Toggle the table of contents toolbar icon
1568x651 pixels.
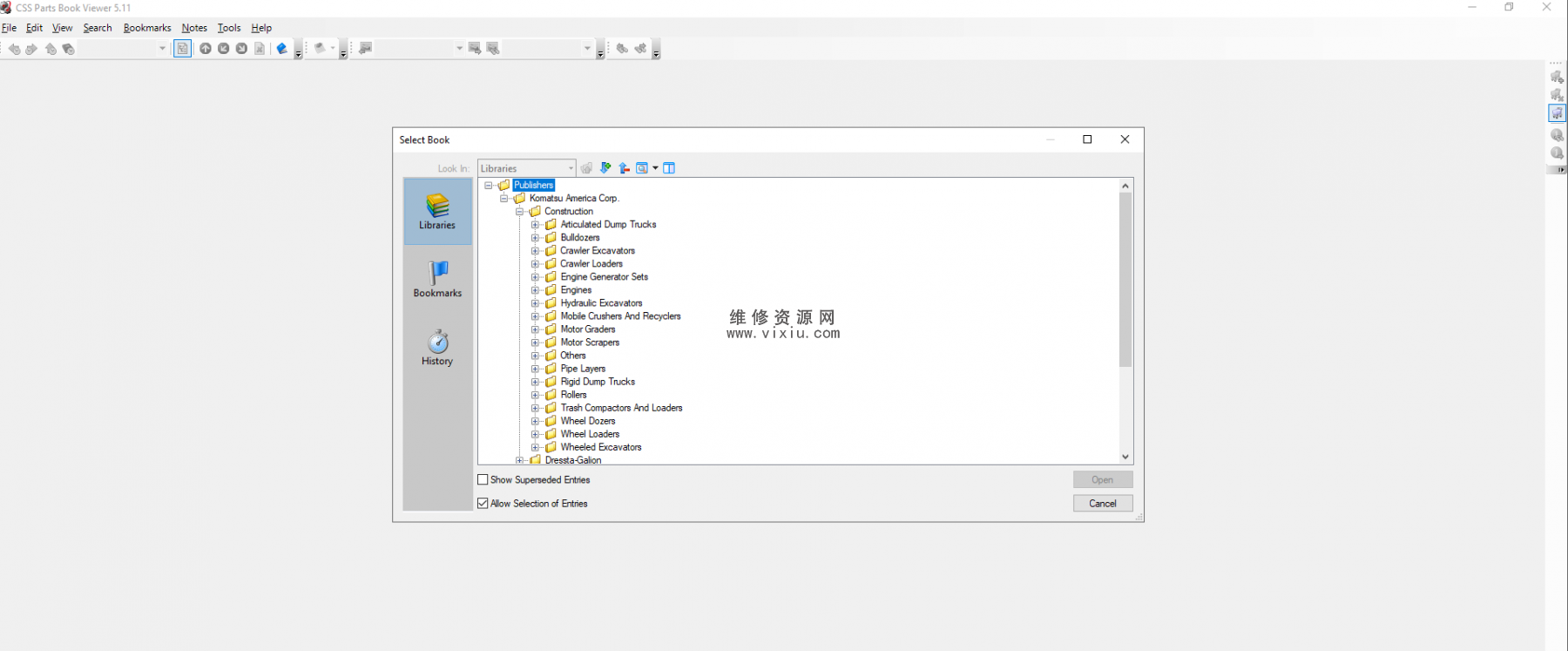pos(182,49)
